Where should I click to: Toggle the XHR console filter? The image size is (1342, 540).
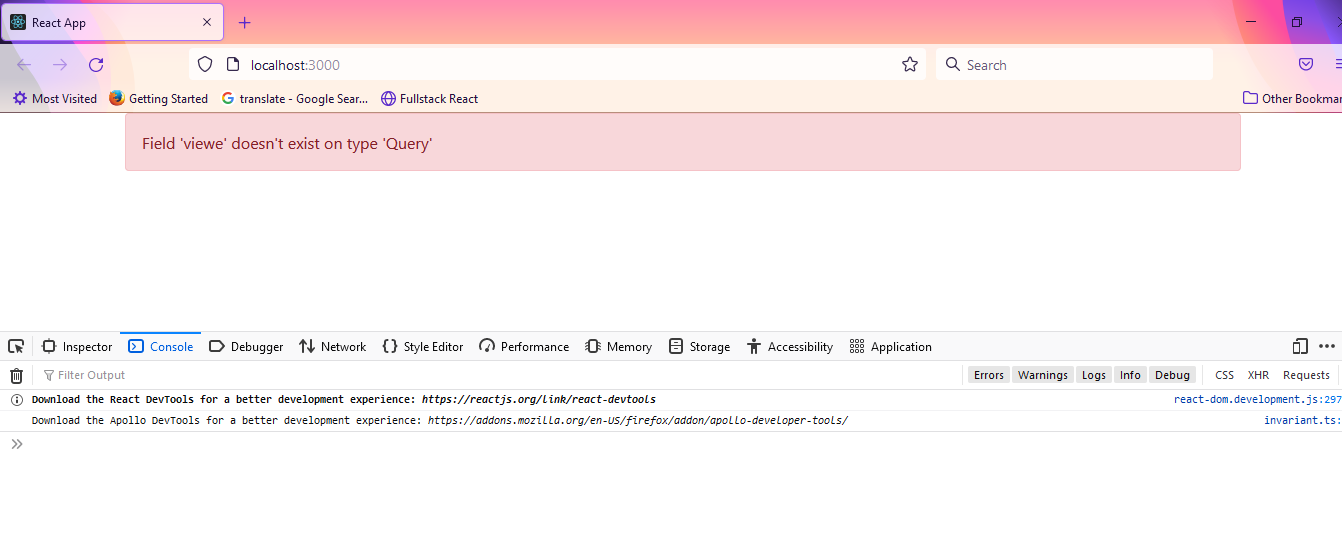(1258, 375)
